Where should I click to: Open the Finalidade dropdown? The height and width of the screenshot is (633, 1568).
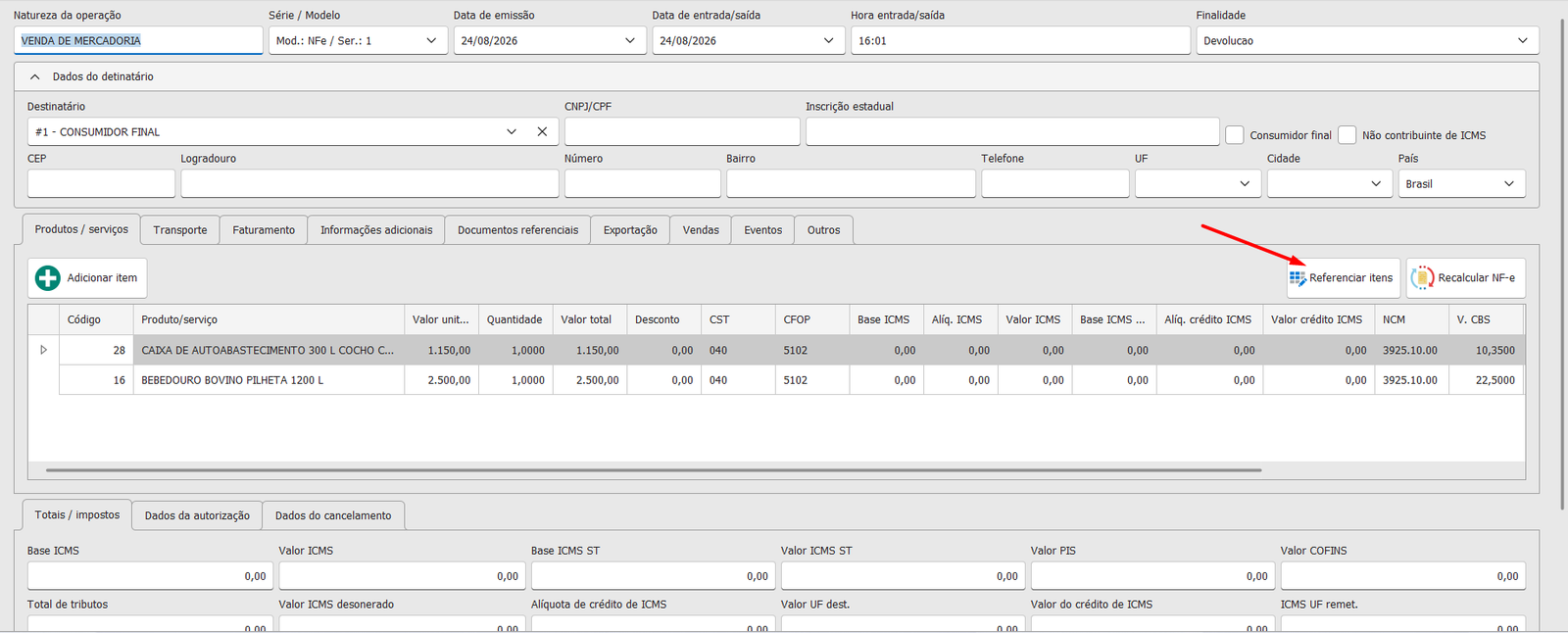(x=1523, y=40)
